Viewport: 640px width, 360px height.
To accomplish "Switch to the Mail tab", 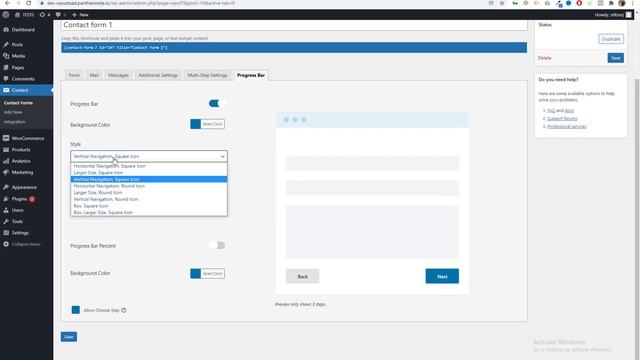I will pos(94,75).
